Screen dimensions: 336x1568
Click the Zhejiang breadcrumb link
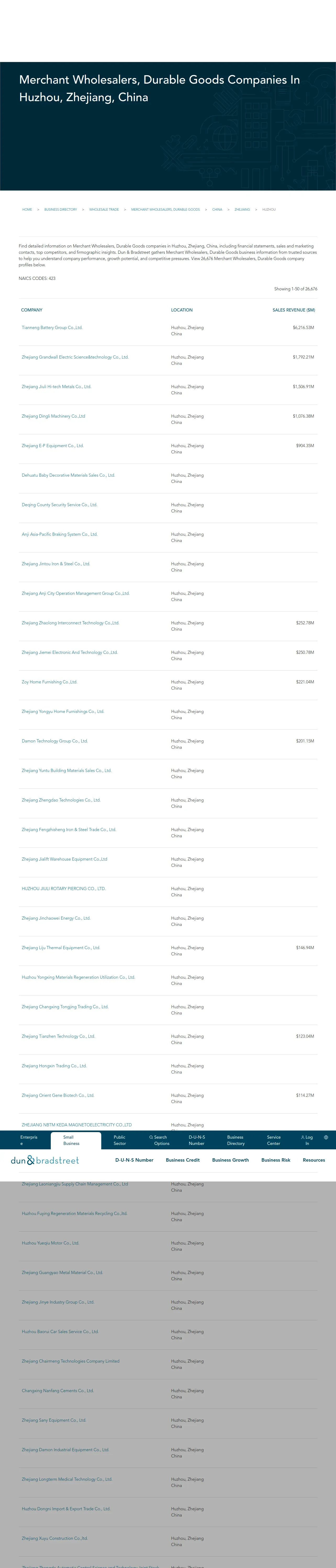[x=242, y=209]
